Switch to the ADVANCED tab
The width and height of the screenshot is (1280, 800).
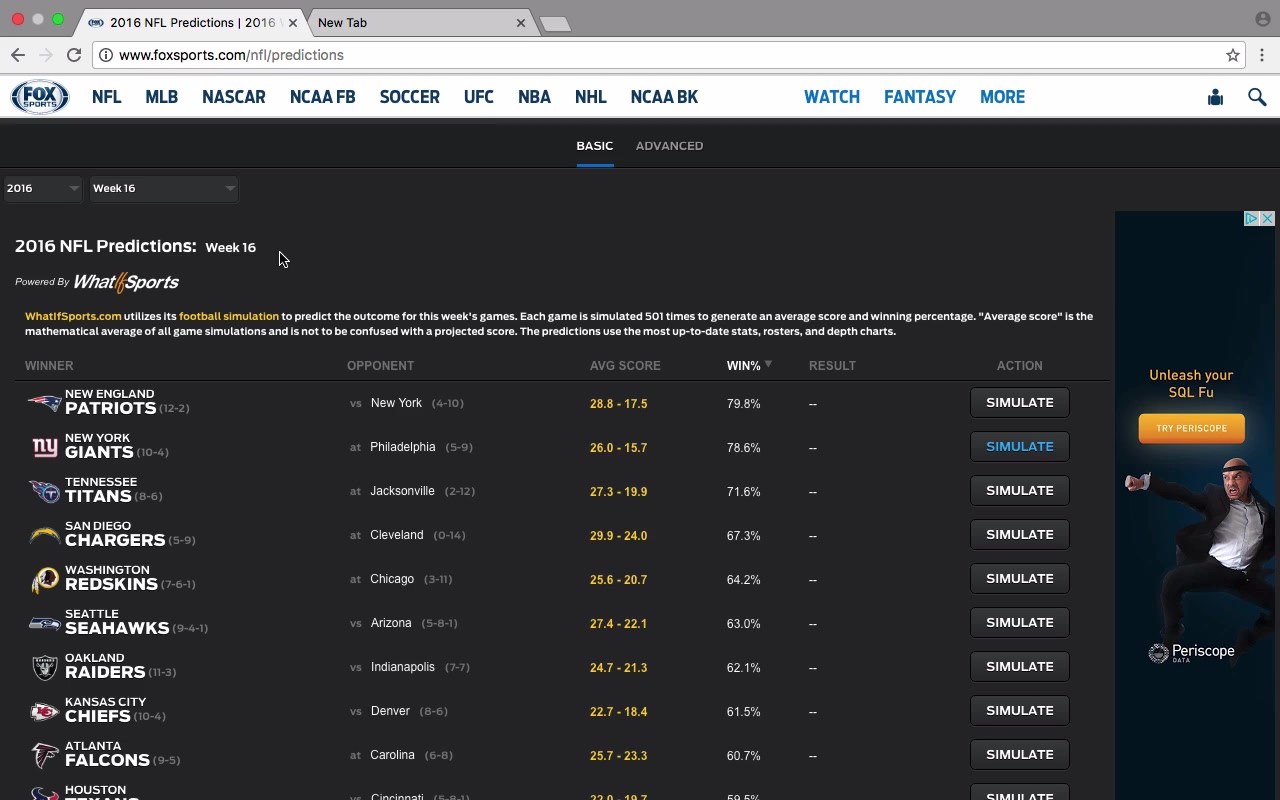point(669,146)
